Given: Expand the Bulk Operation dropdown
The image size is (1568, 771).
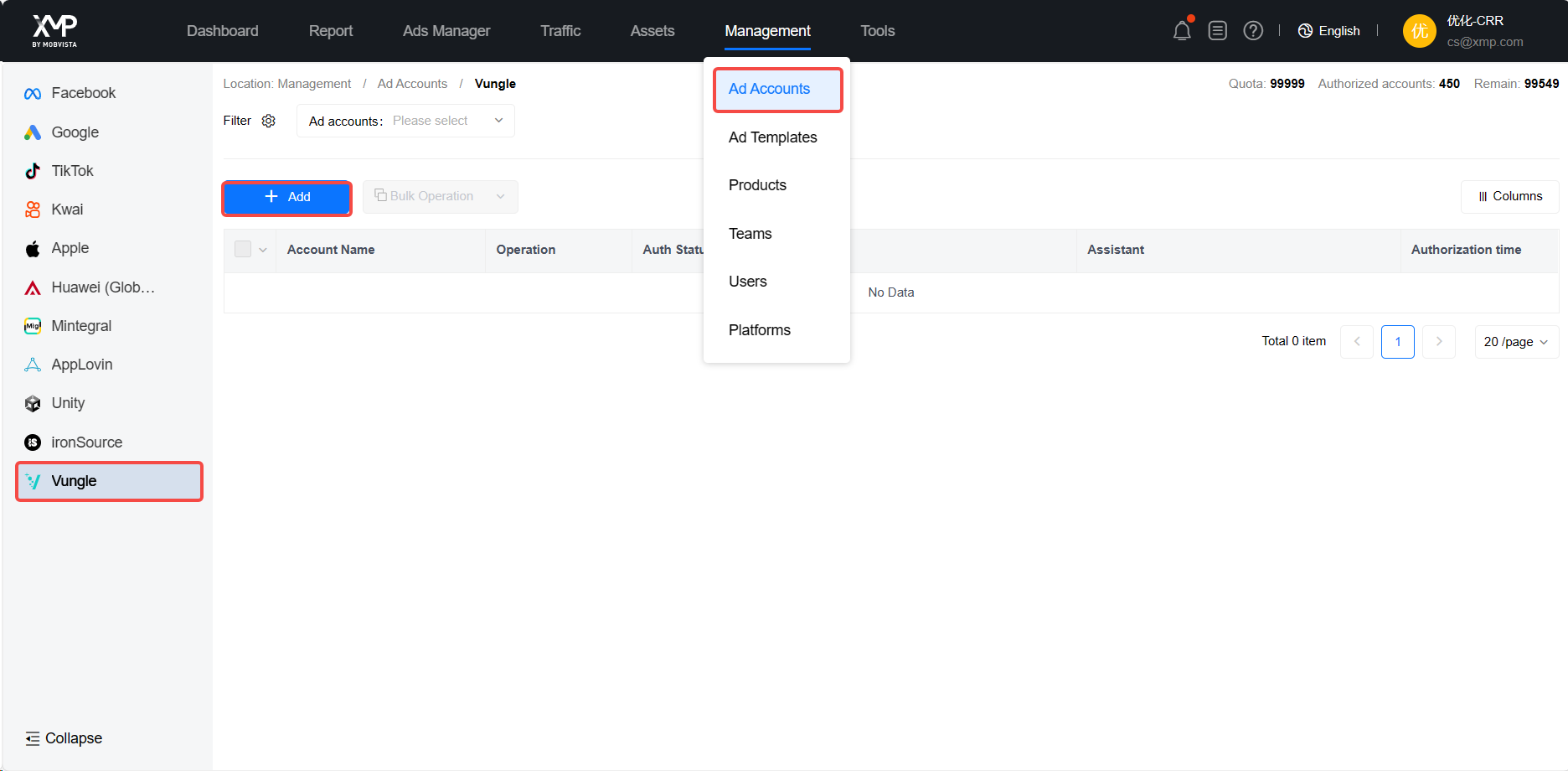Looking at the screenshot, I should [x=500, y=196].
